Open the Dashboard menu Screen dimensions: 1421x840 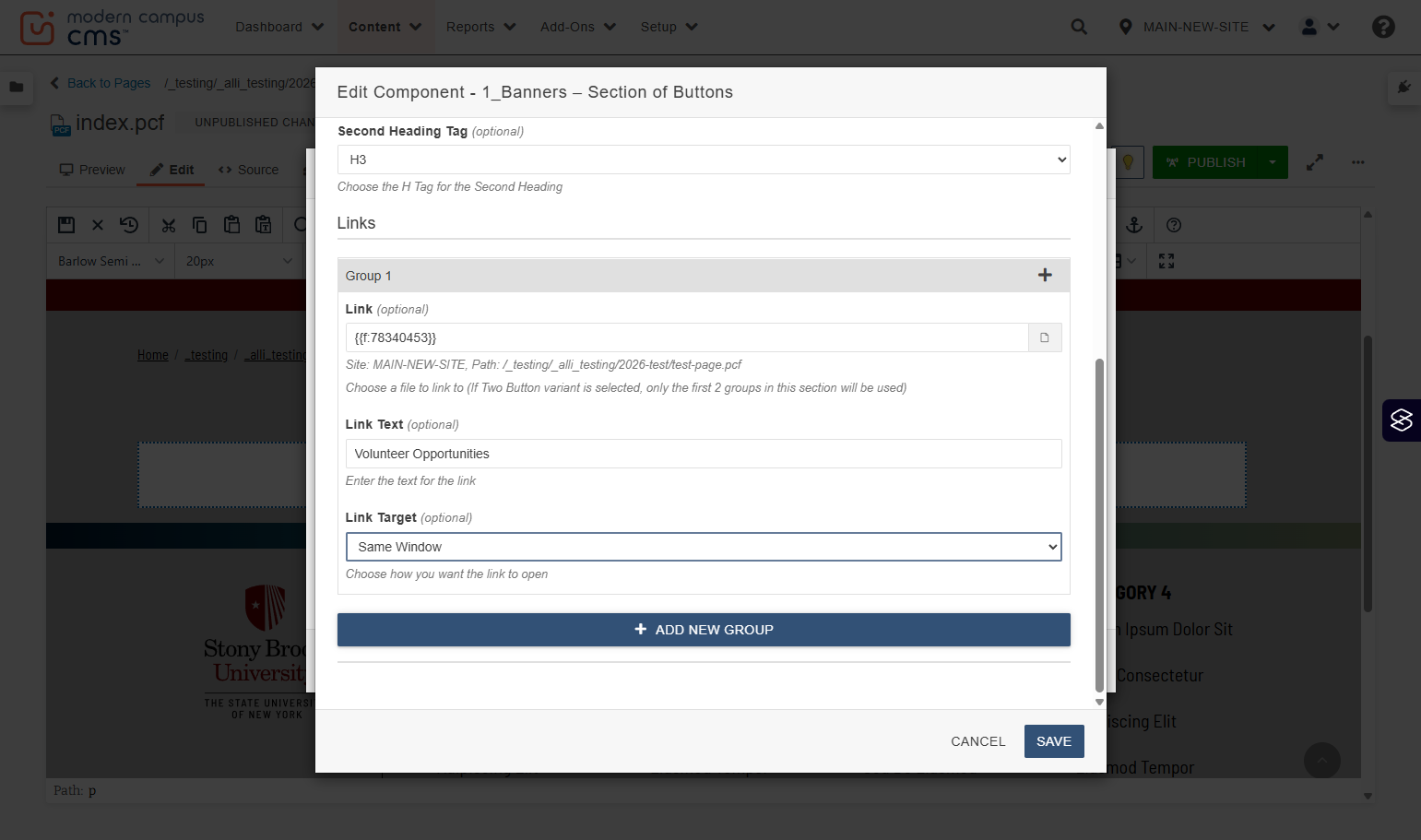coord(279,27)
